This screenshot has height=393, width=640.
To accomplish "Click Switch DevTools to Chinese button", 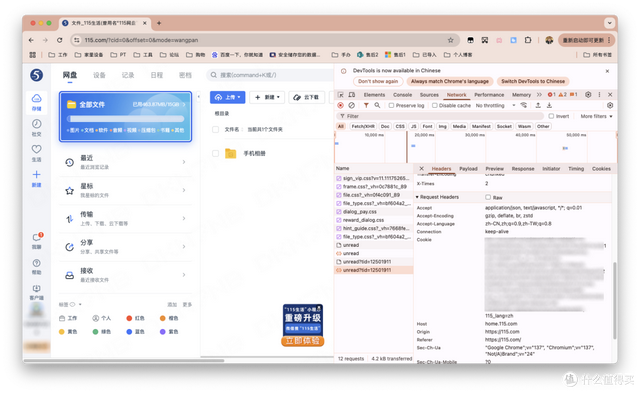I will coord(533,81).
